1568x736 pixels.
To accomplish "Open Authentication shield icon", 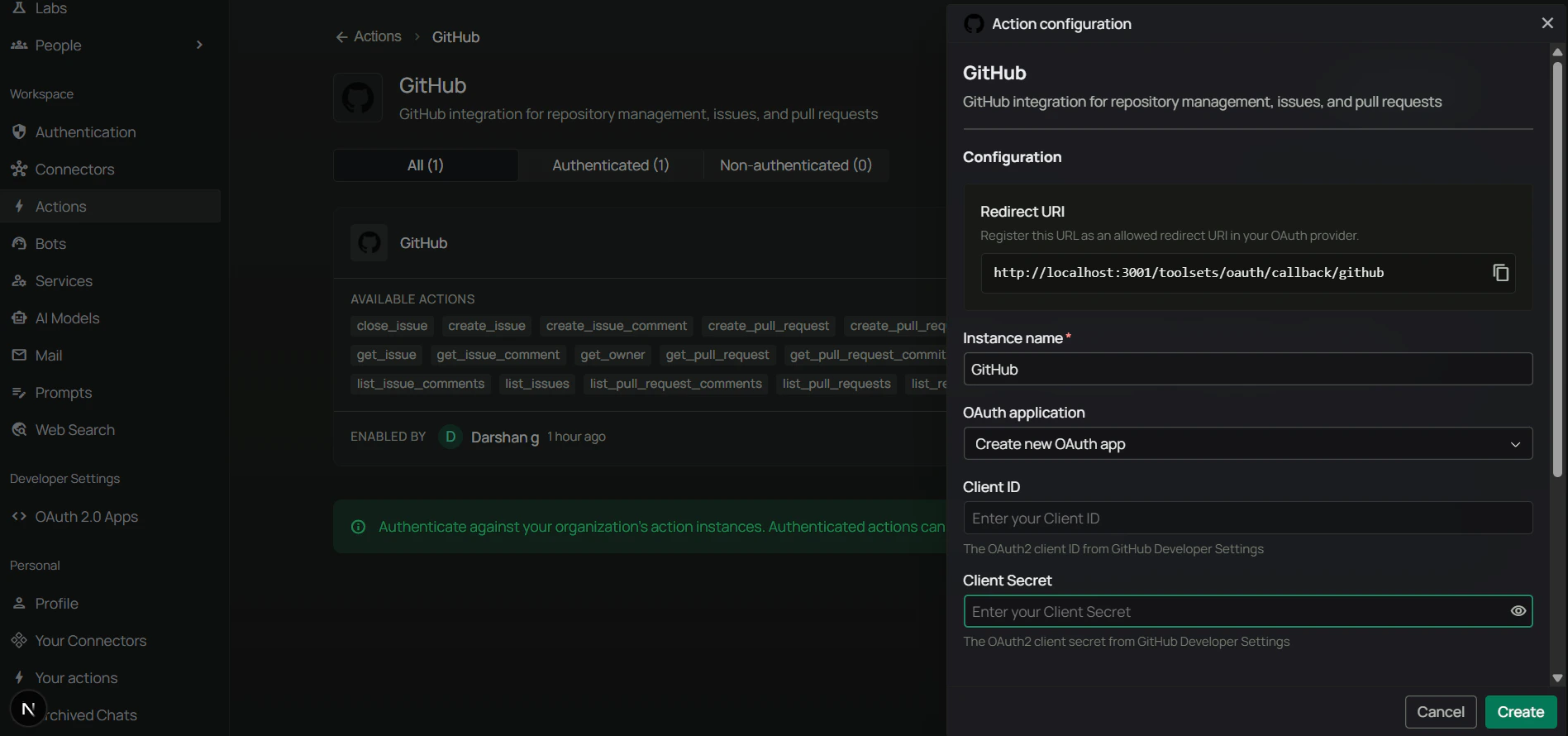I will pos(19,131).
